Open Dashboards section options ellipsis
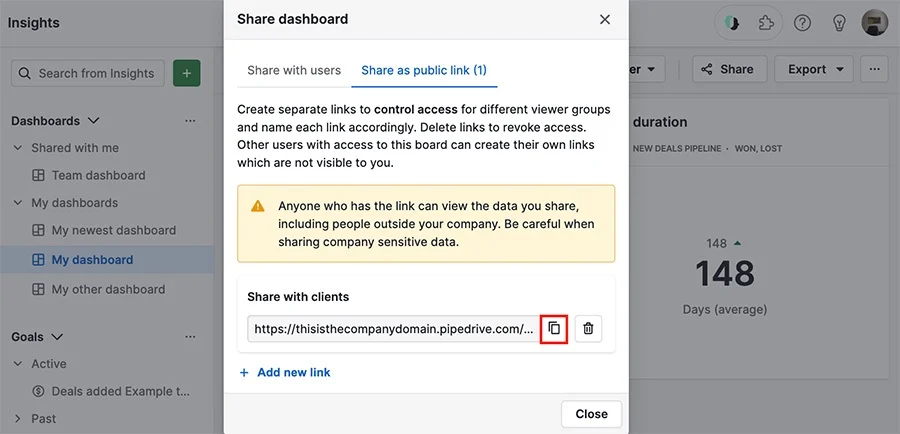The image size is (900, 434). [x=190, y=121]
